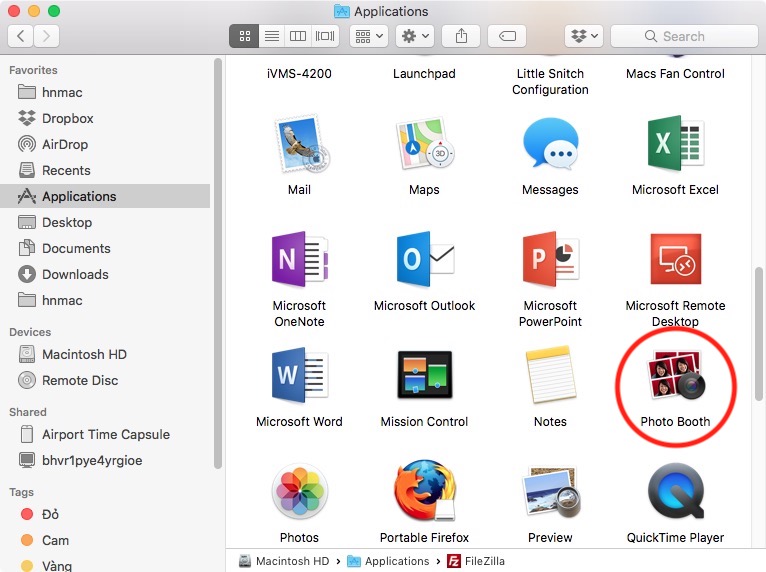This screenshot has height=572, width=766.
Task: Switch to list view
Action: (x=272, y=36)
